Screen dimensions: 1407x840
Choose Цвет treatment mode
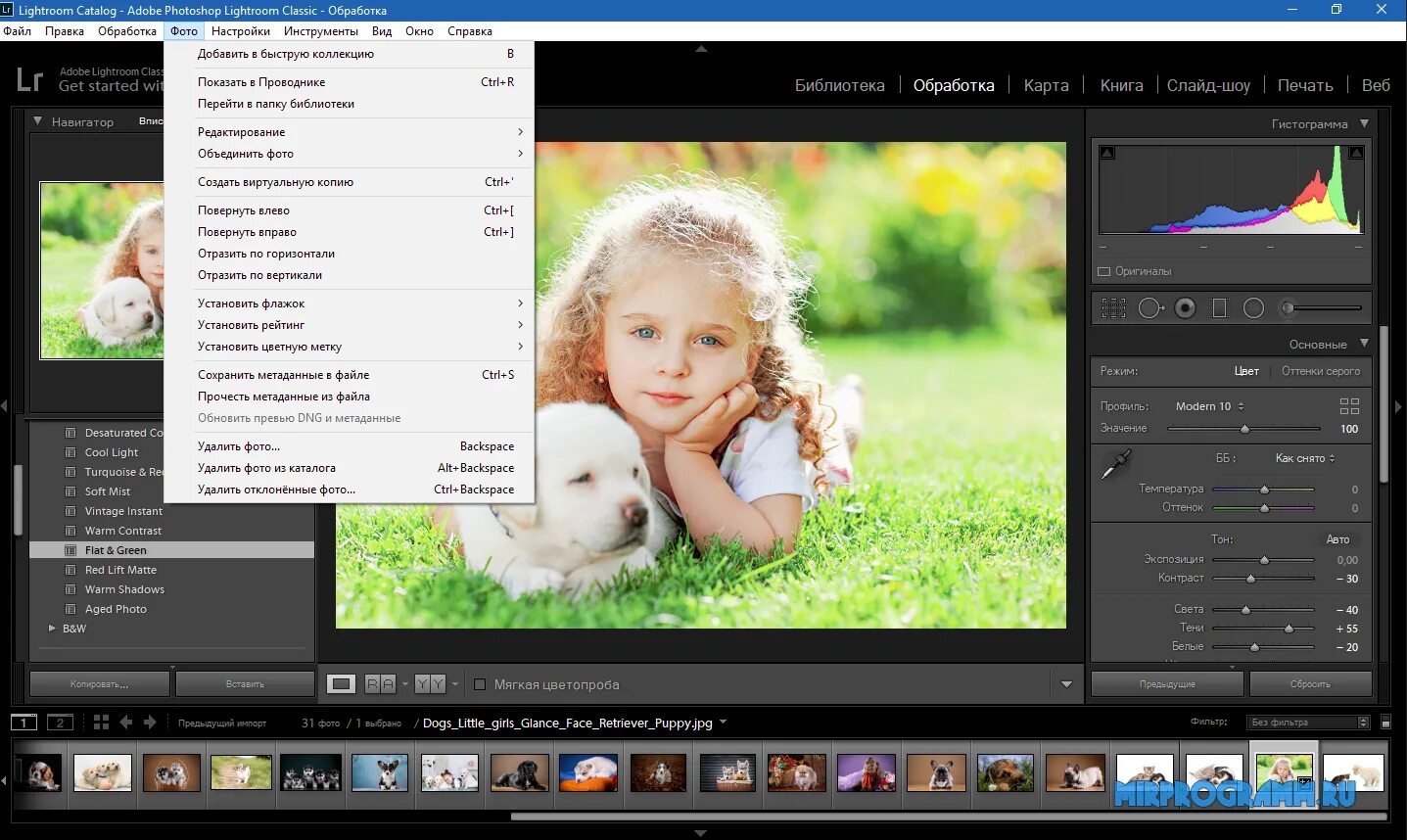1246,371
